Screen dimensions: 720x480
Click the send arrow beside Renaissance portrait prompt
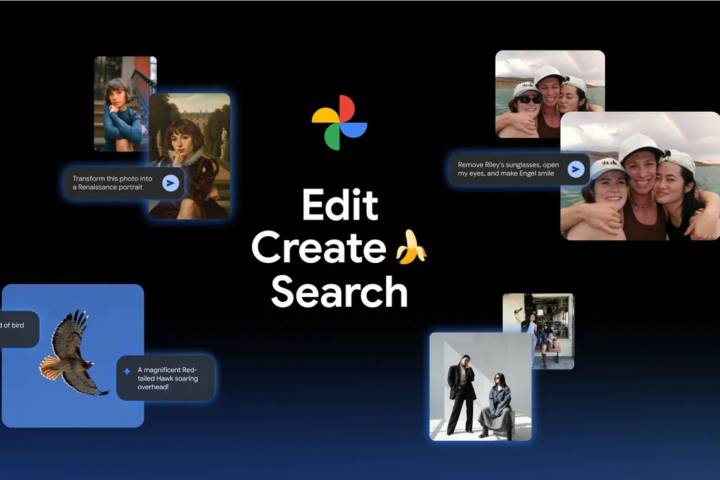coord(170,183)
